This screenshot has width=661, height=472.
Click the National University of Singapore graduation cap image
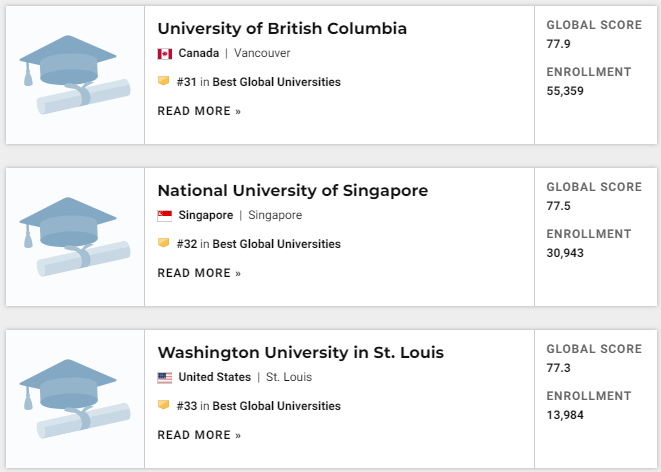(x=75, y=237)
